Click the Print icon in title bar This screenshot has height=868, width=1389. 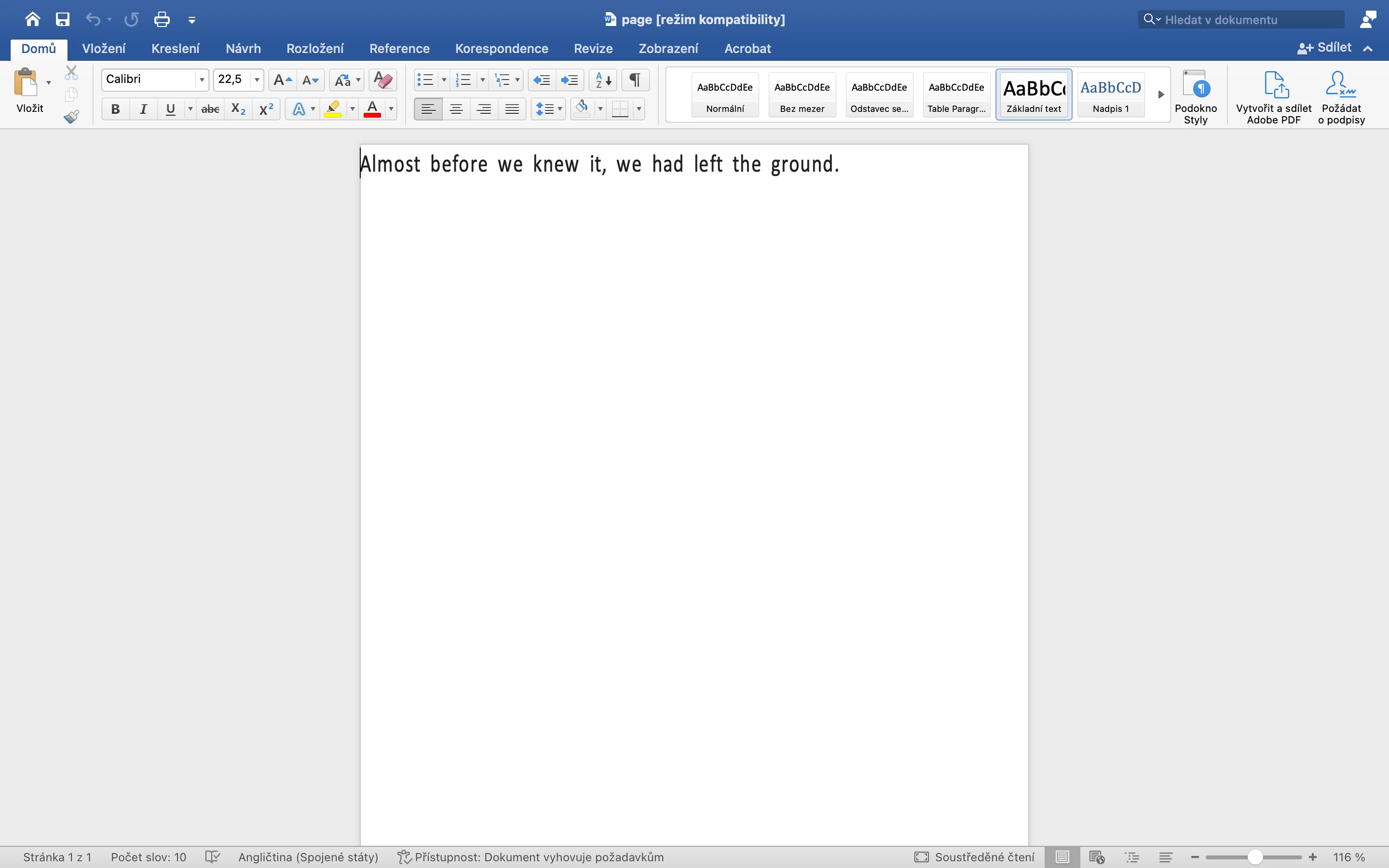[162, 19]
